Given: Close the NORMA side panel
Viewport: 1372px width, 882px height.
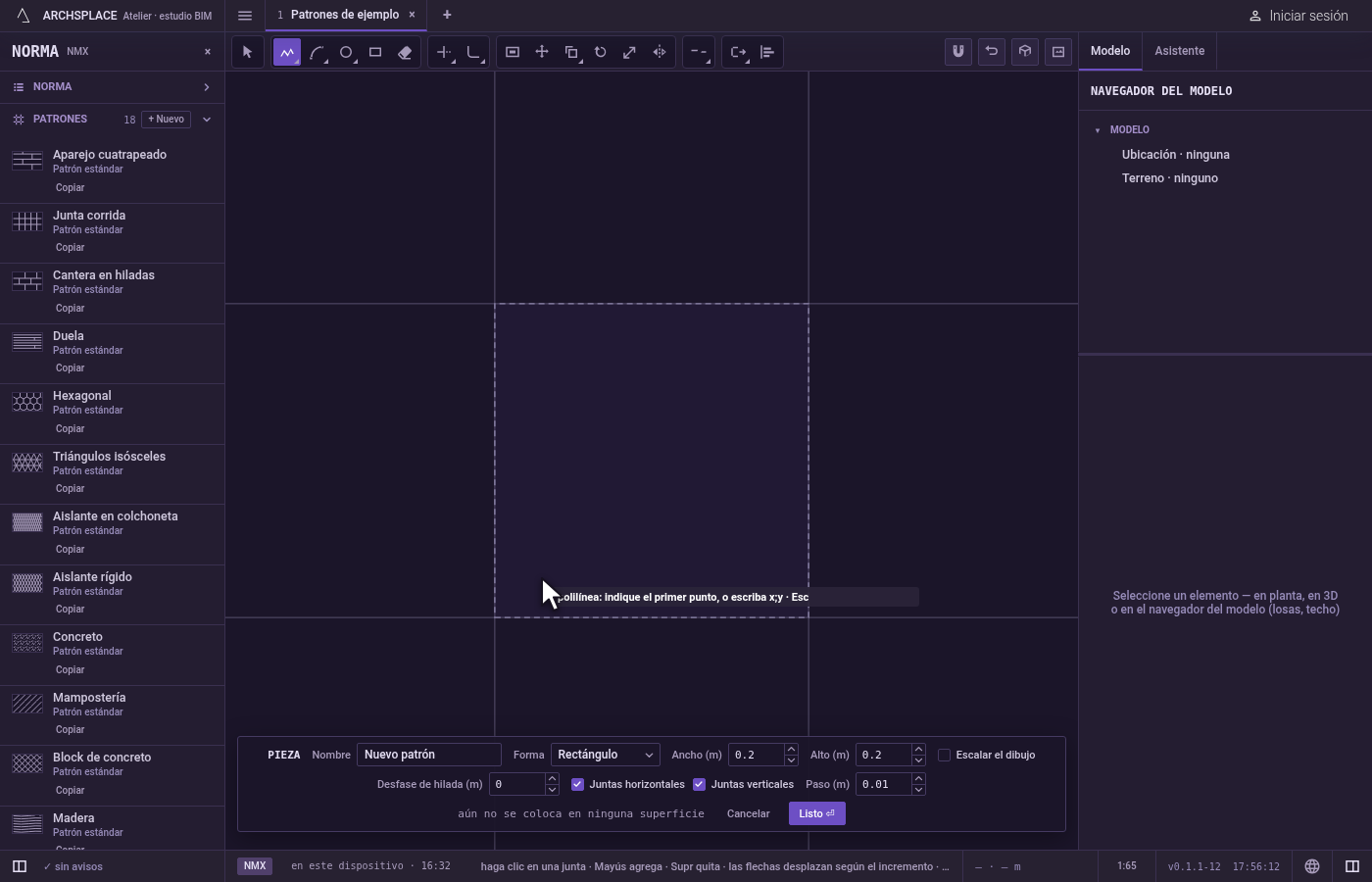Looking at the screenshot, I should click(x=208, y=52).
